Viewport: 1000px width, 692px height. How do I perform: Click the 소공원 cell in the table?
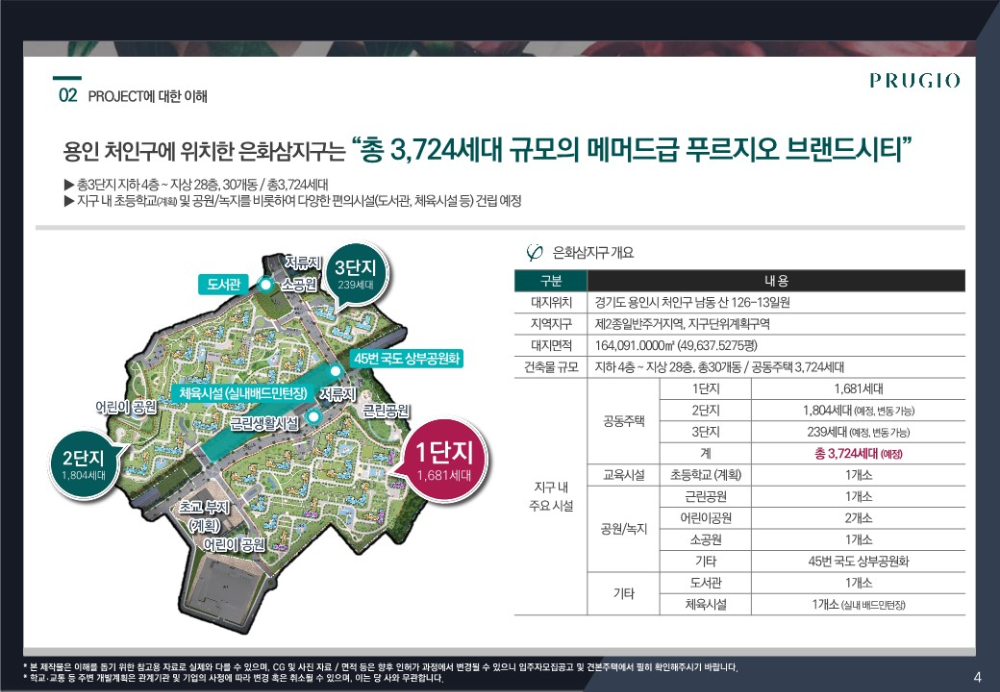coord(705,540)
